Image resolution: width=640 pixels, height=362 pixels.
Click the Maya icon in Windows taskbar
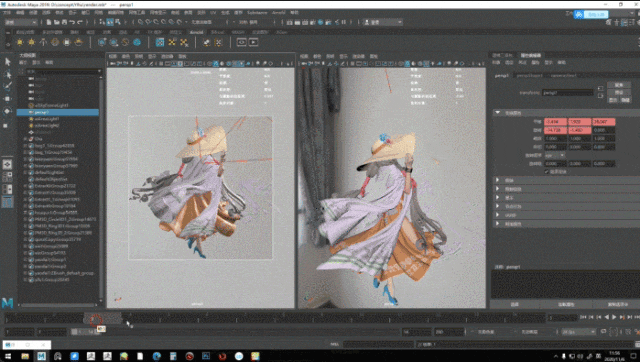(x=41, y=356)
